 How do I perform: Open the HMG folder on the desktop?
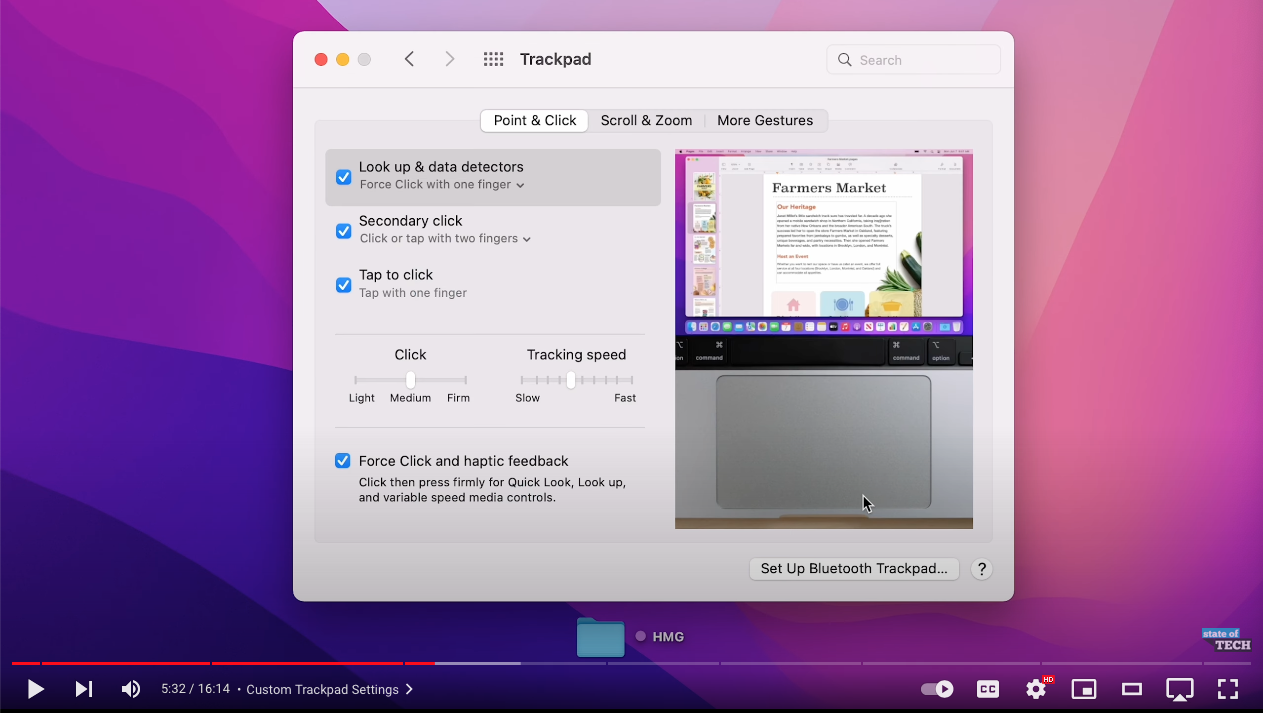pyautogui.click(x=601, y=637)
